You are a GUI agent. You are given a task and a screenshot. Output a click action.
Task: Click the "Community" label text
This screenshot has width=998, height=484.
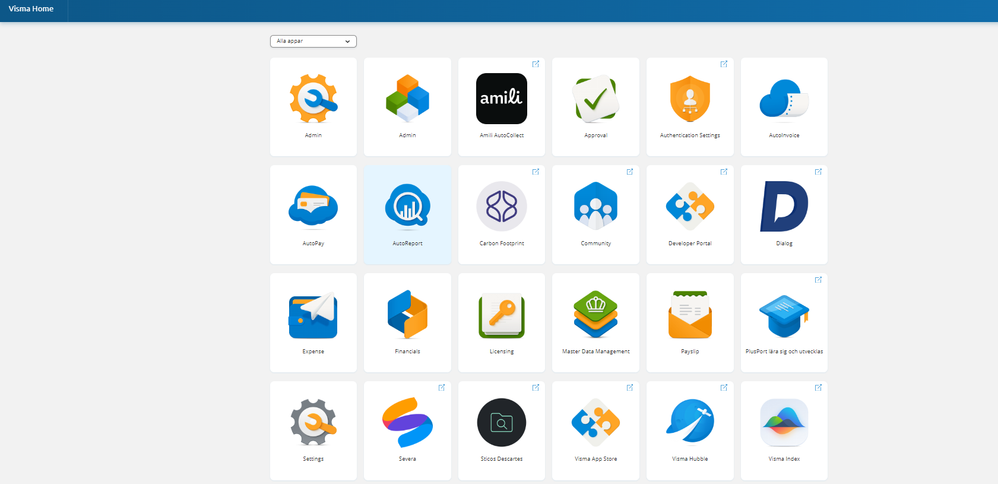tap(596, 243)
